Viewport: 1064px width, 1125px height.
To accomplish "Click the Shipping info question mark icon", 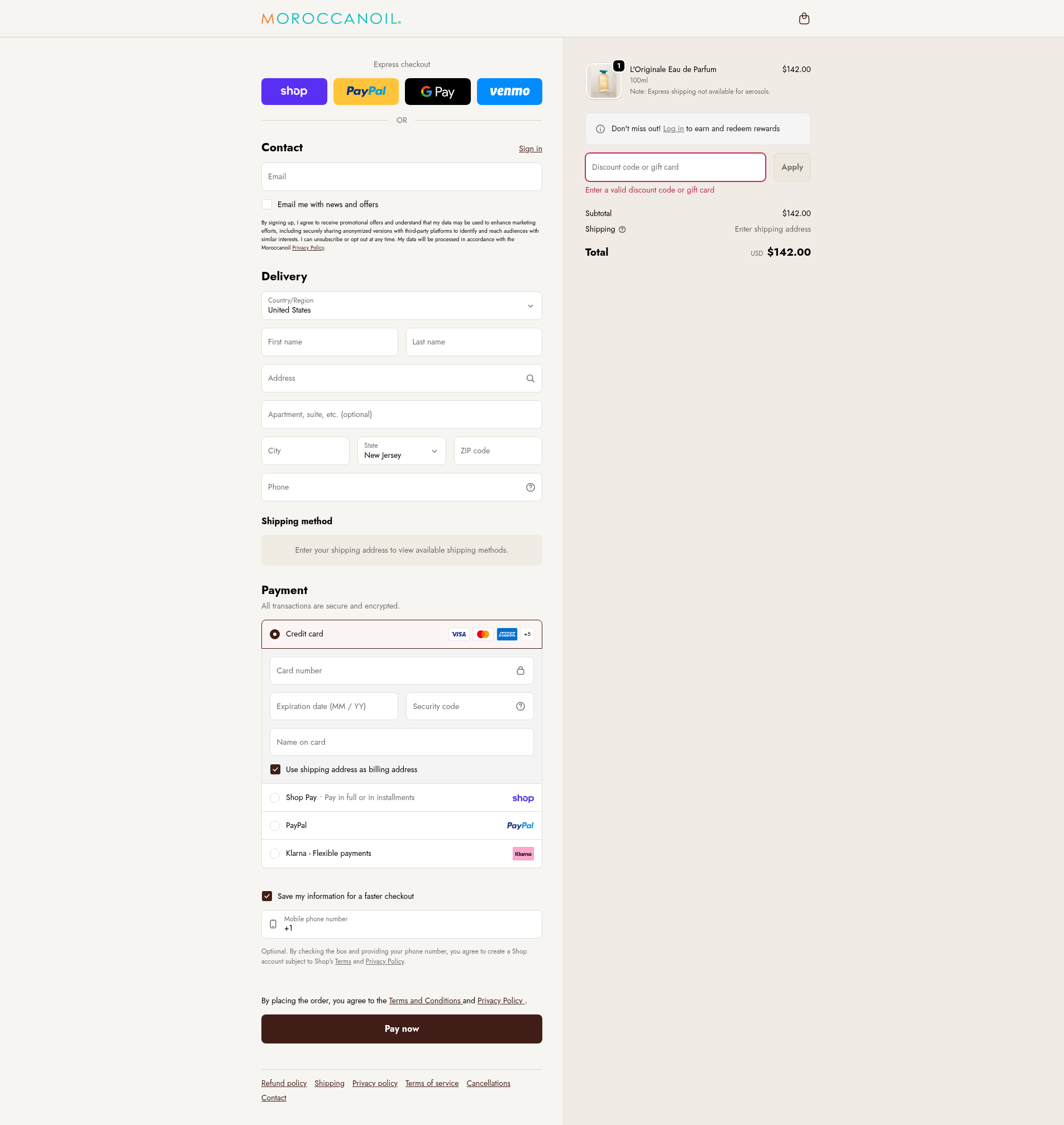I will (x=622, y=229).
